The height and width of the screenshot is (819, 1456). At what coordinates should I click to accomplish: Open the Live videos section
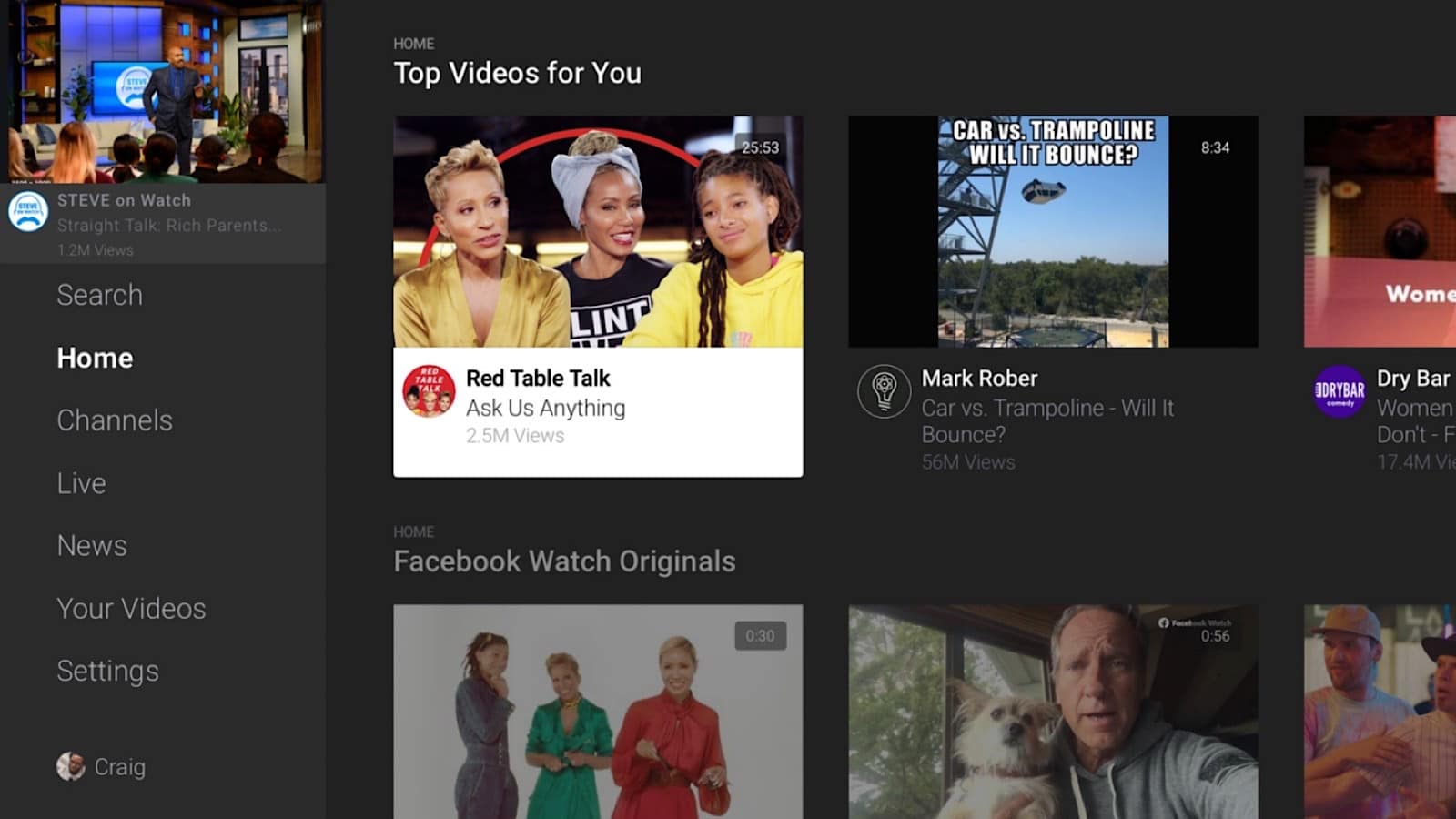[x=81, y=483]
